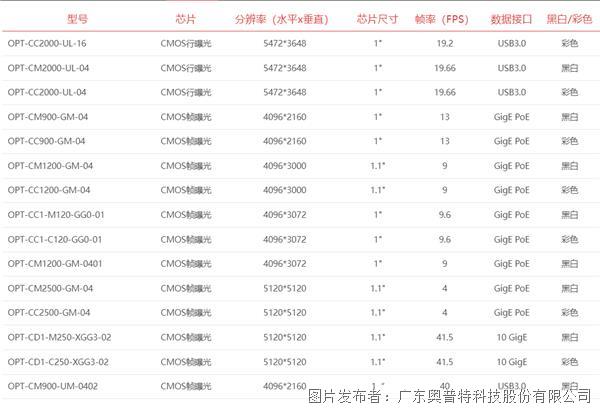This screenshot has width=600, height=410.
Task: Click model OPT-CC2500-GM-04
Action: [x=49, y=313]
